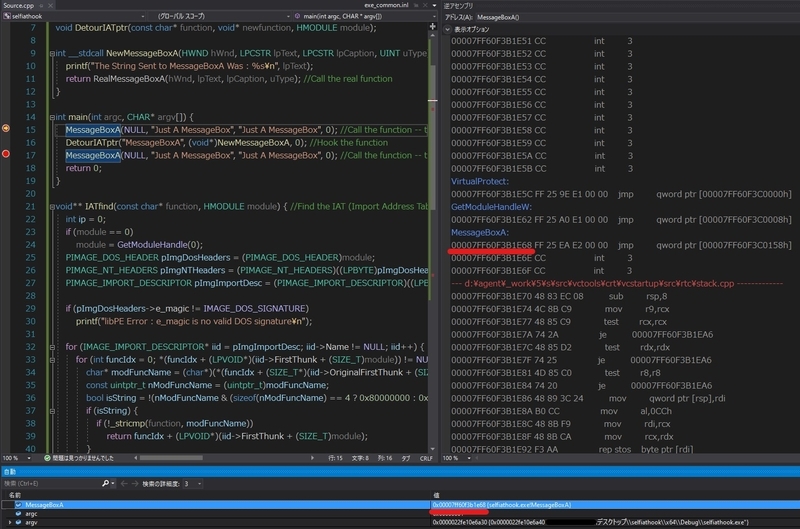Select the MessageBoxA row in Autos
This screenshot has width=800, height=529.
click(400, 505)
